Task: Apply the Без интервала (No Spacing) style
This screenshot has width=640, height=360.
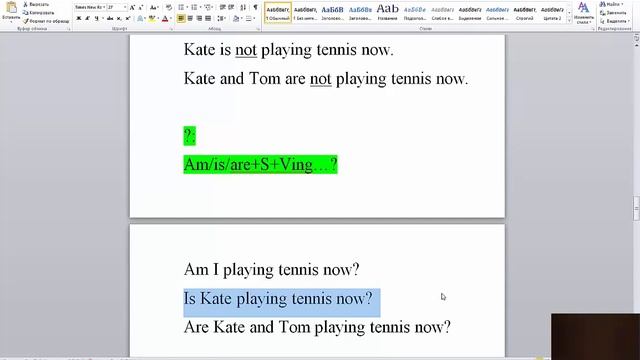Action: pos(305,13)
